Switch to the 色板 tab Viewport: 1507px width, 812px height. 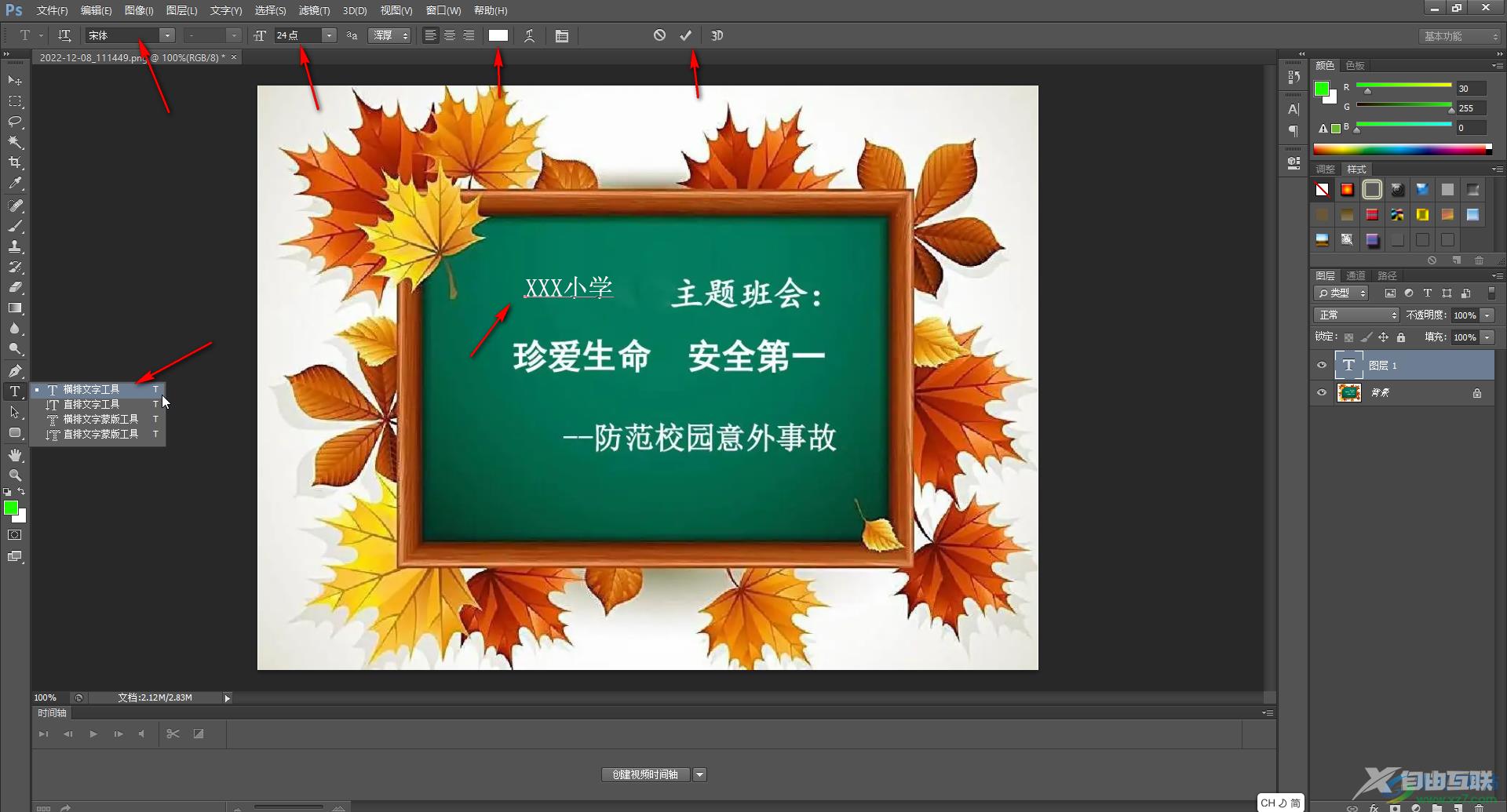click(1355, 65)
